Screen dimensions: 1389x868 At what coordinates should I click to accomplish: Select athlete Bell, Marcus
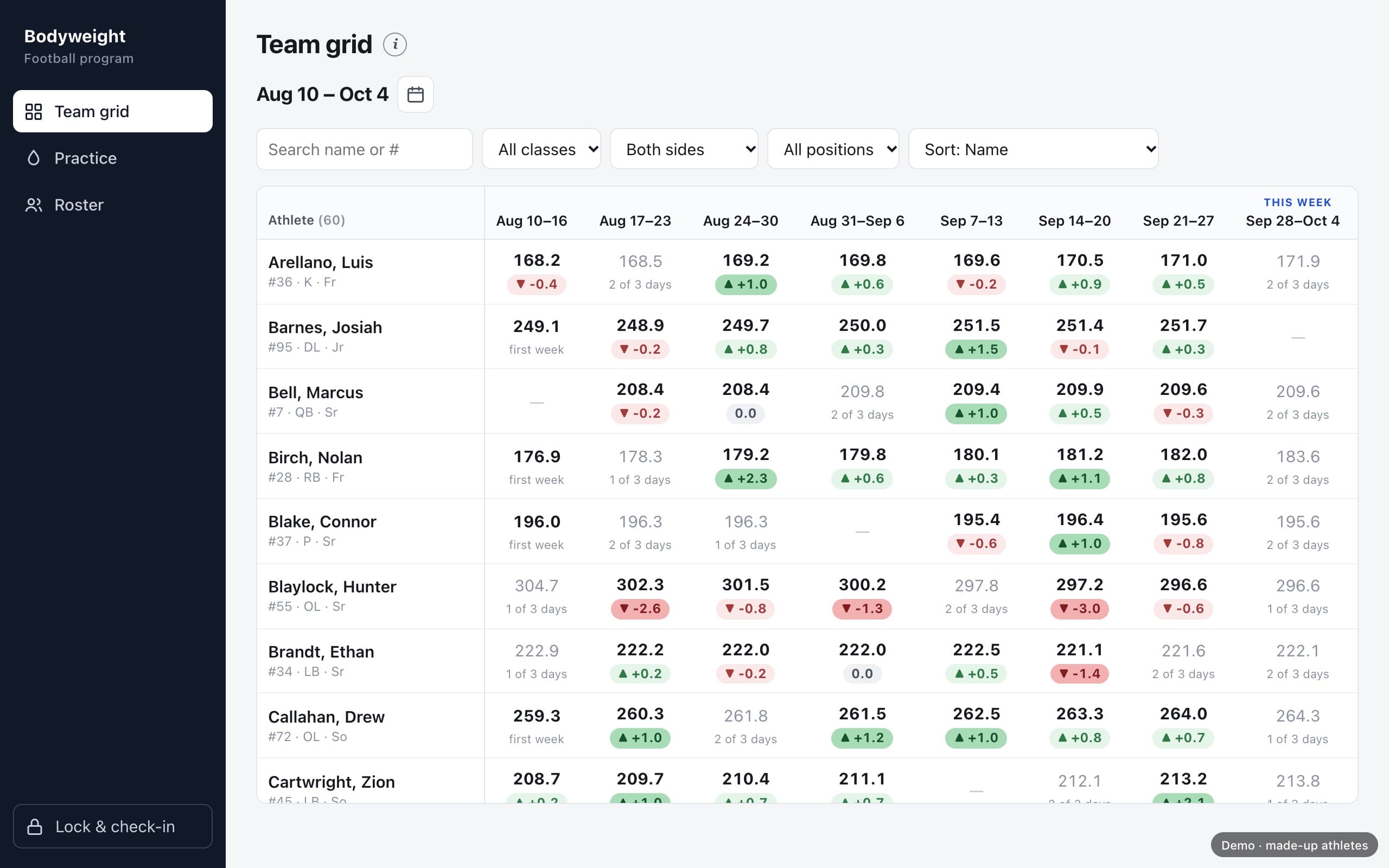[316, 393]
